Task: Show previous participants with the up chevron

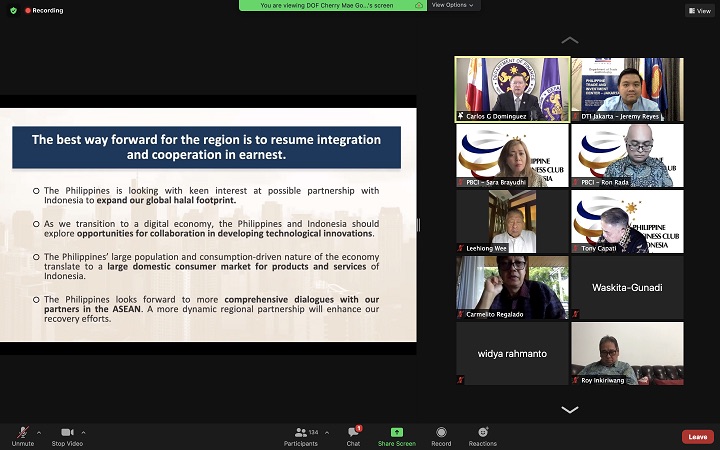Action: tap(569, 40)
